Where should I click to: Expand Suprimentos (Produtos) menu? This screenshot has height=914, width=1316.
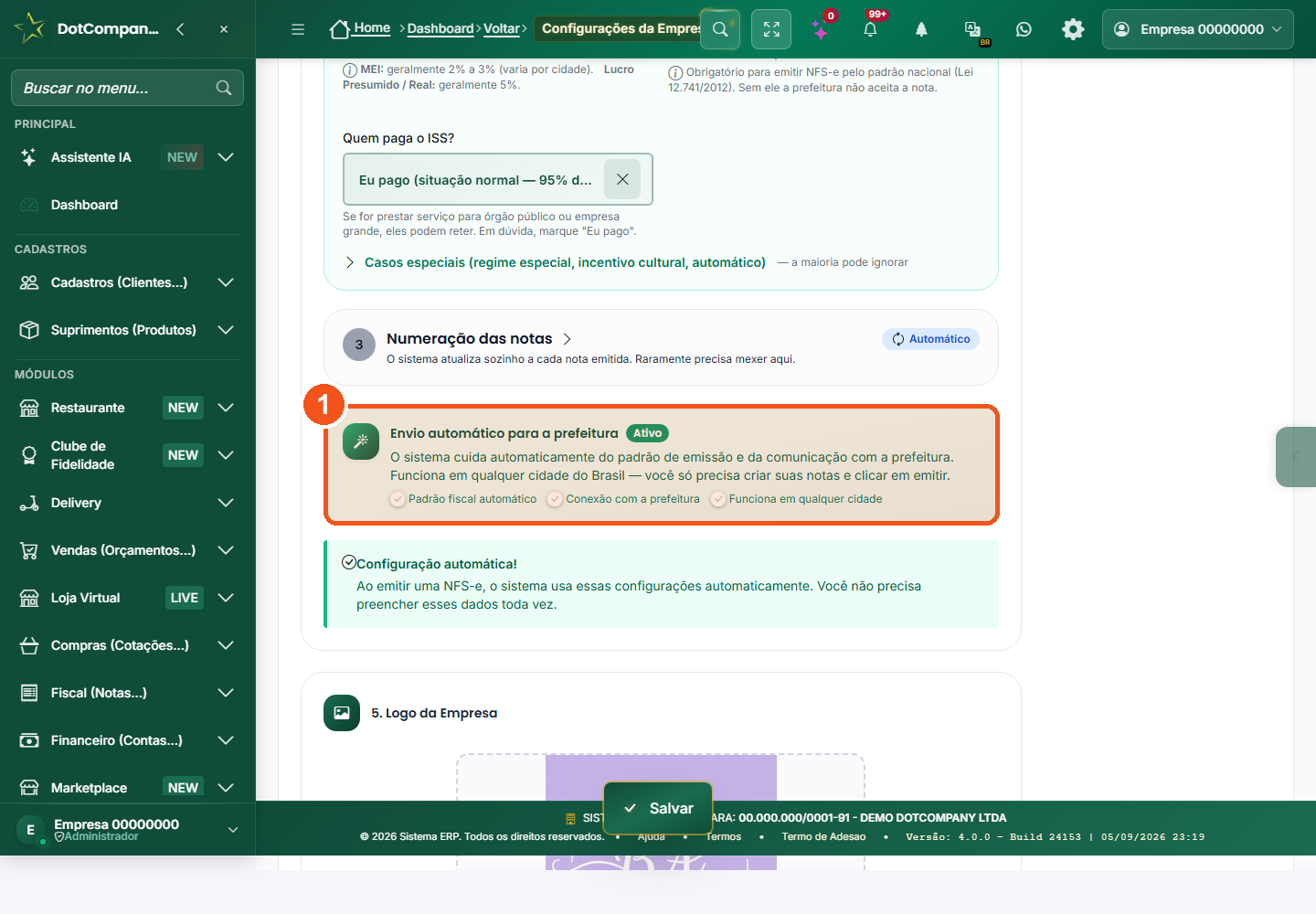226,330
